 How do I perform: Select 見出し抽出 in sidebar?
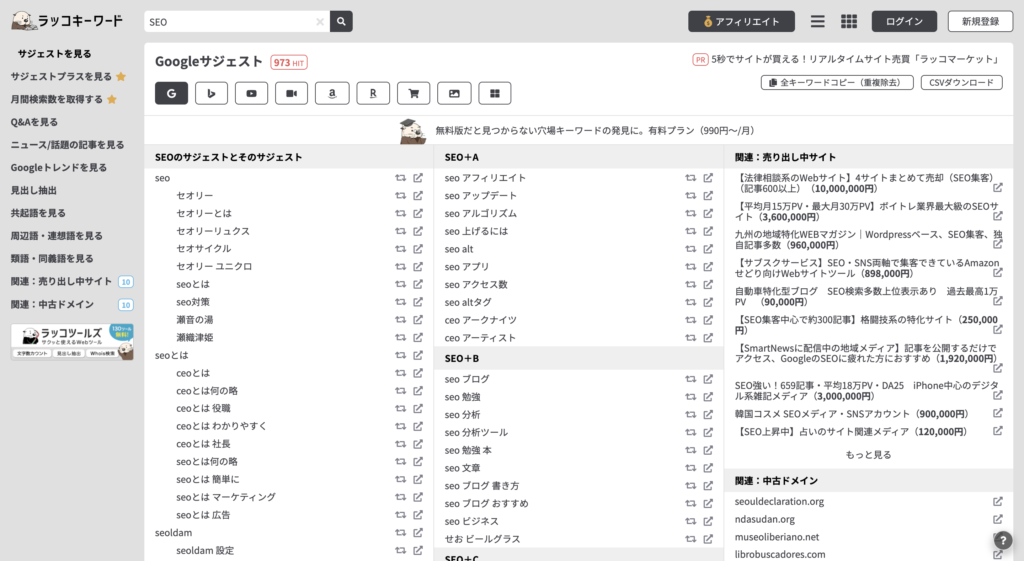click(33, 191)
